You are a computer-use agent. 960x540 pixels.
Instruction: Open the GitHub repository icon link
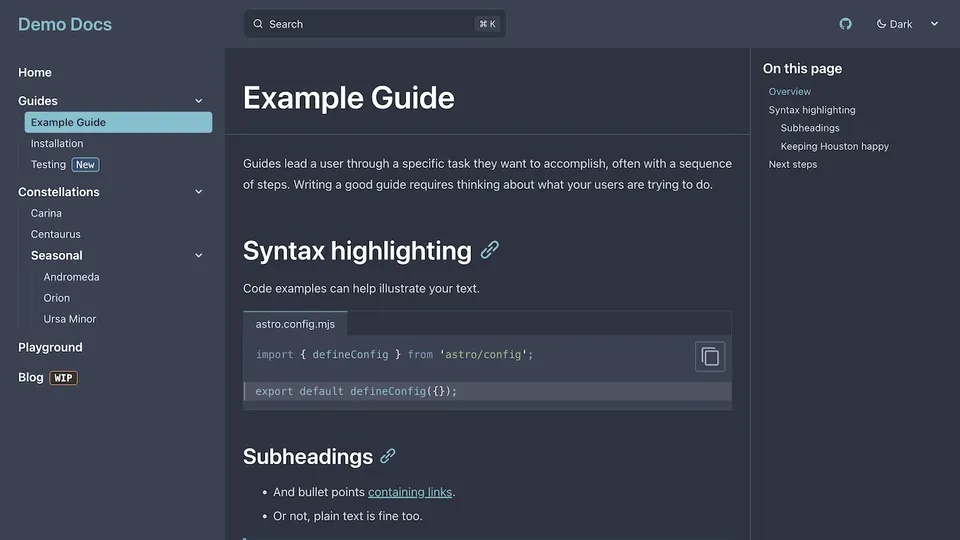845,24
